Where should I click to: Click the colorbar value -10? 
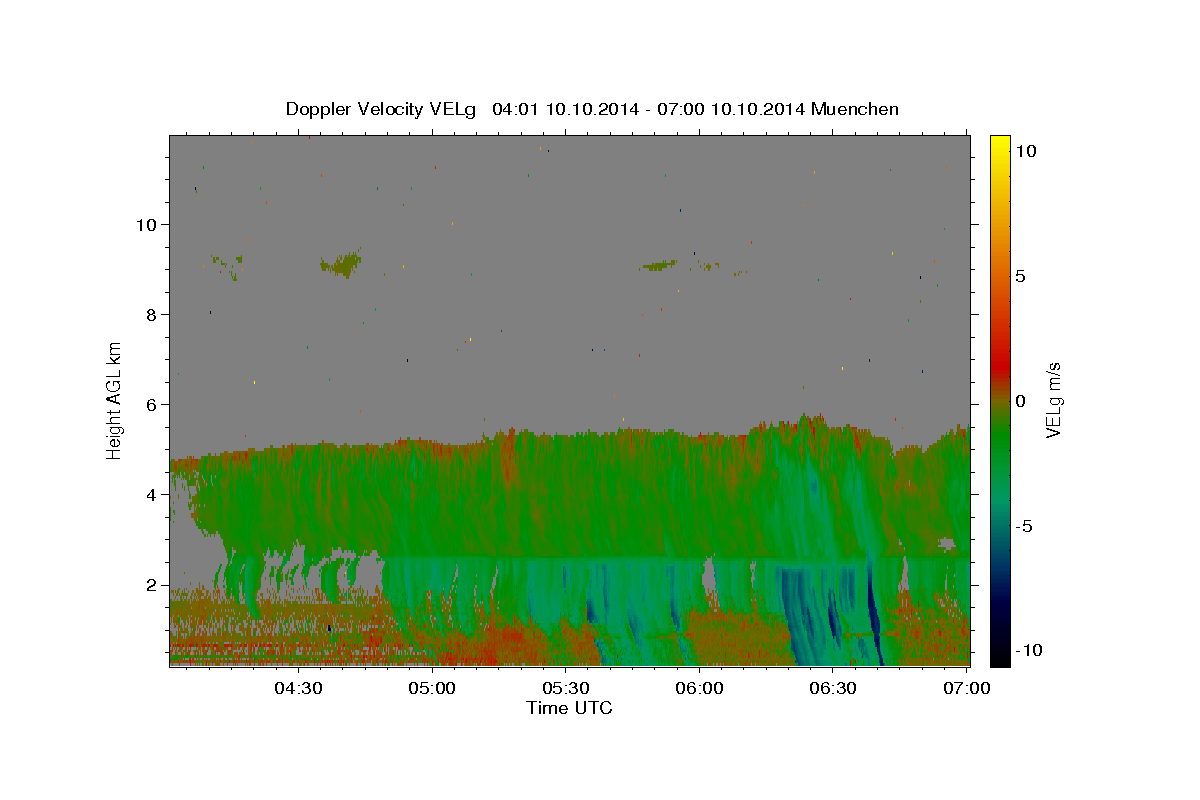1028,650
